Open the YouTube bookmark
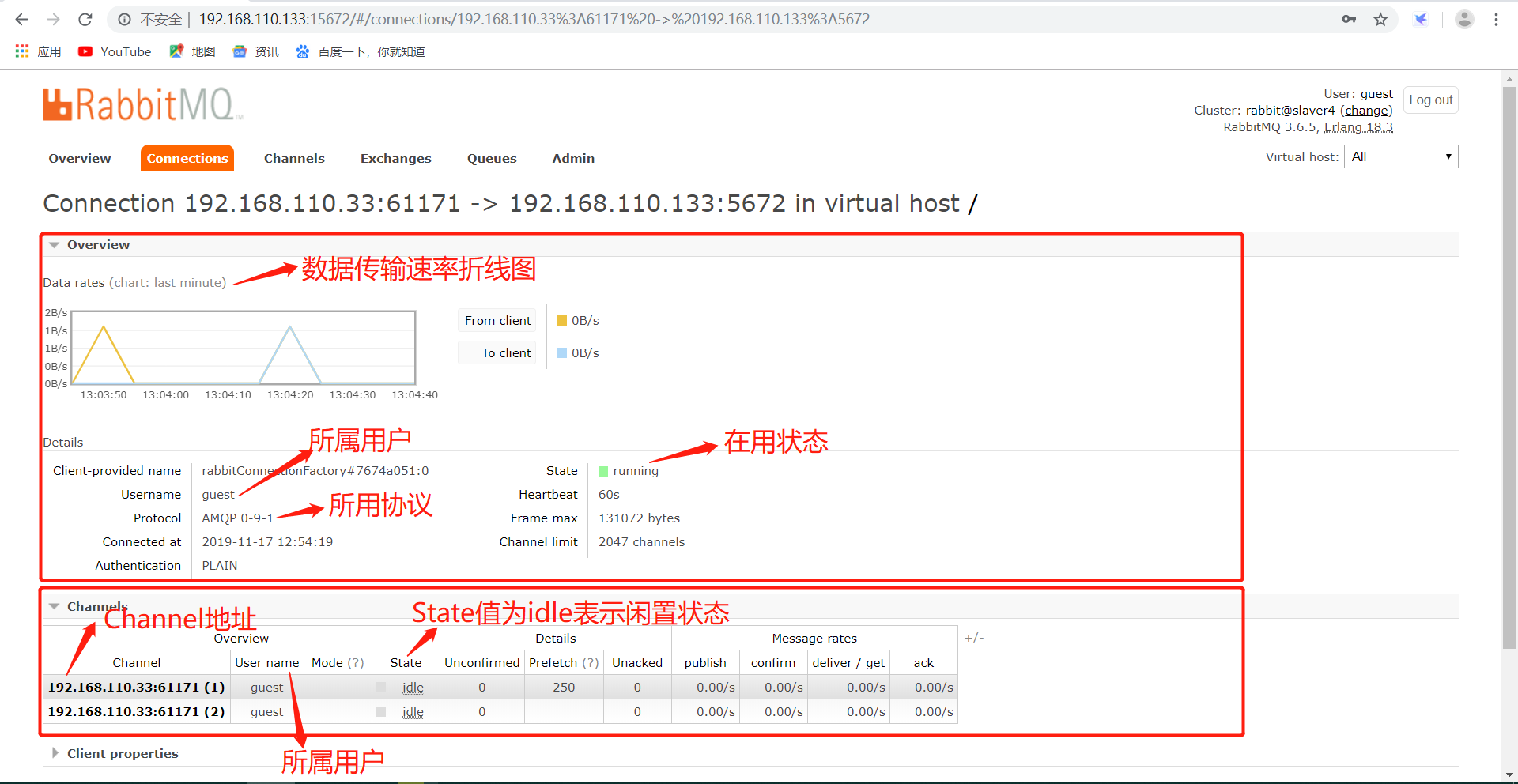Screen dimensions: 1518x784 click(x=115, y=51)
